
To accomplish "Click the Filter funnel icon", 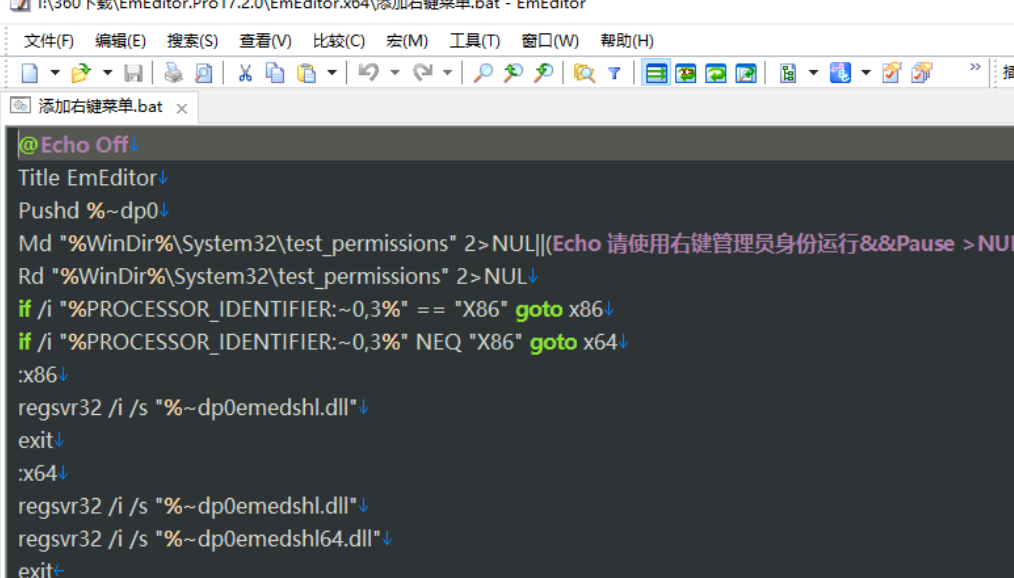I will tap(614, 73).
